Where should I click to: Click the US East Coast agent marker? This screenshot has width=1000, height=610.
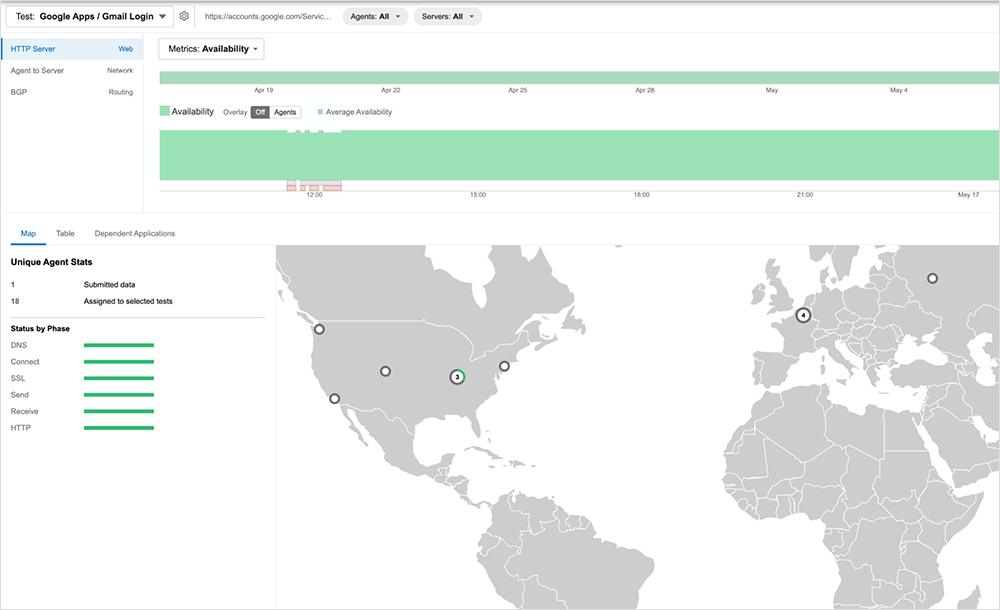[x=504, y=366]
